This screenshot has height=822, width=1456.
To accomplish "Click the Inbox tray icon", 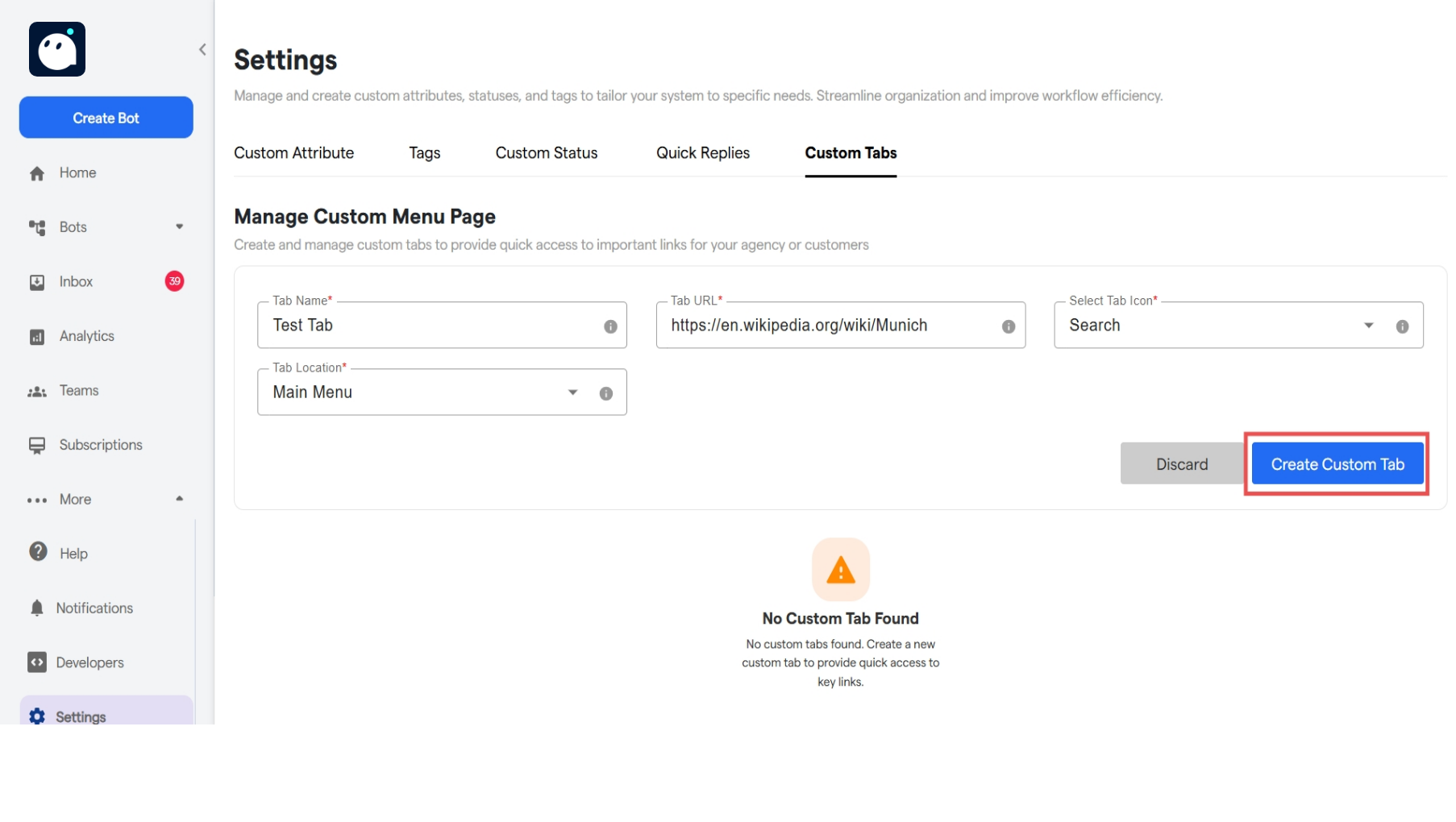I will tap(37, 282).
